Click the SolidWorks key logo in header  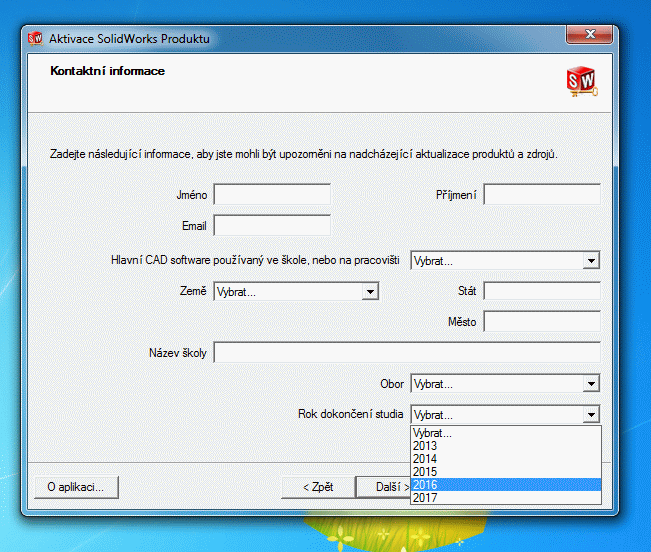pos(581,79)
